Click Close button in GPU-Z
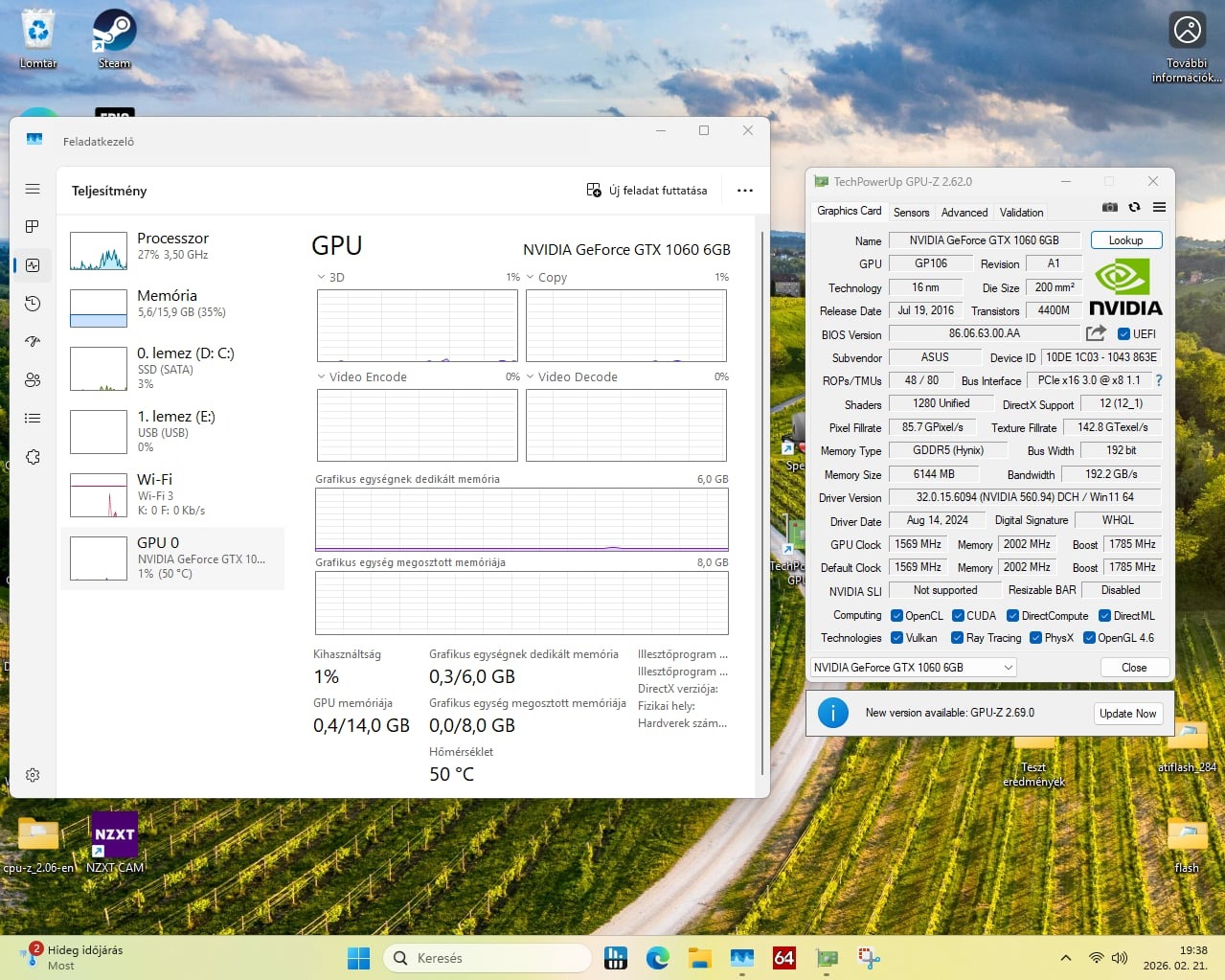This screenshot has height=980, width=1225. [x=1134, y=667]
